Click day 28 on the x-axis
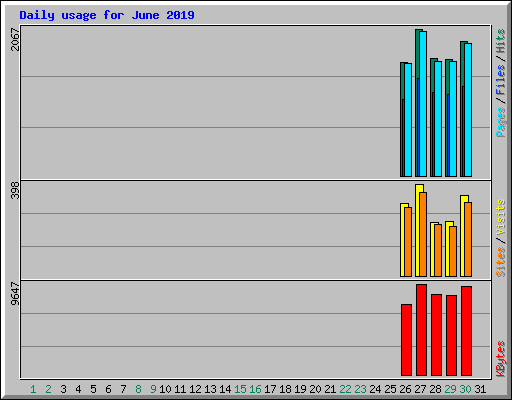512x400 pixels. pyautogui.click(x=435, y=389)
